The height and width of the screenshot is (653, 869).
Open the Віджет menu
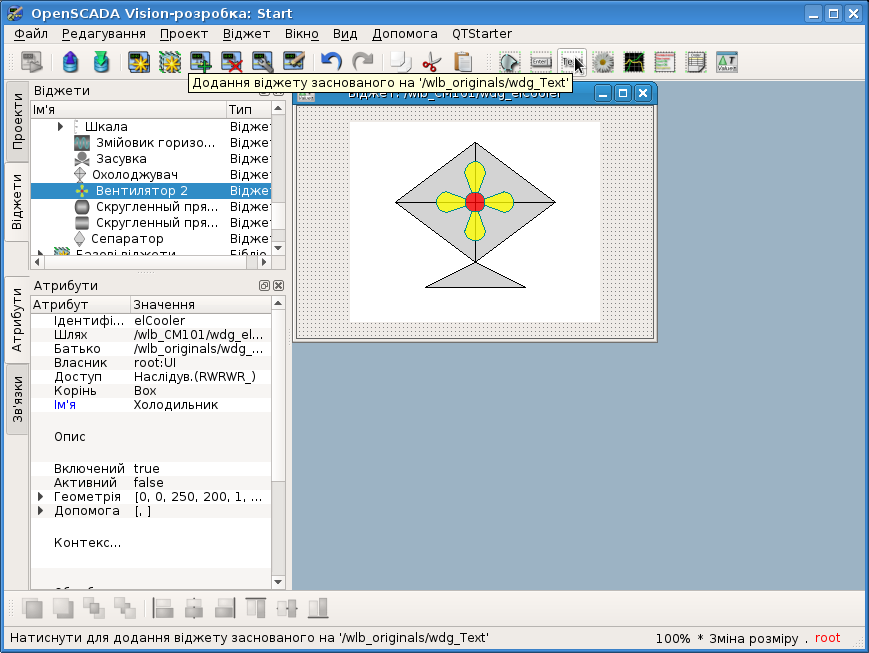[246, 34]
